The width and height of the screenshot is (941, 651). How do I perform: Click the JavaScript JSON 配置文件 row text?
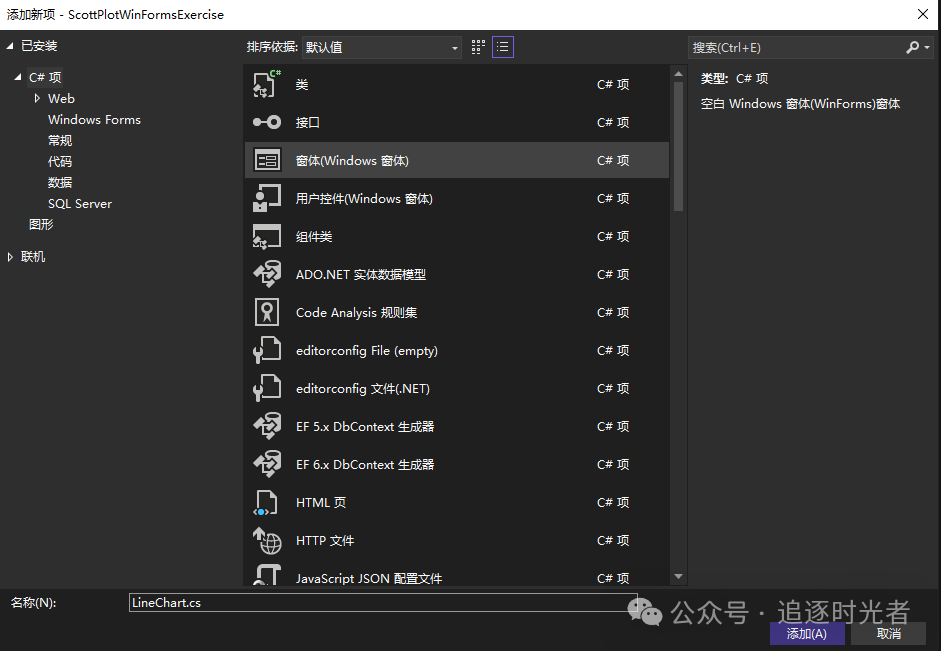click(x=369, y=578)
